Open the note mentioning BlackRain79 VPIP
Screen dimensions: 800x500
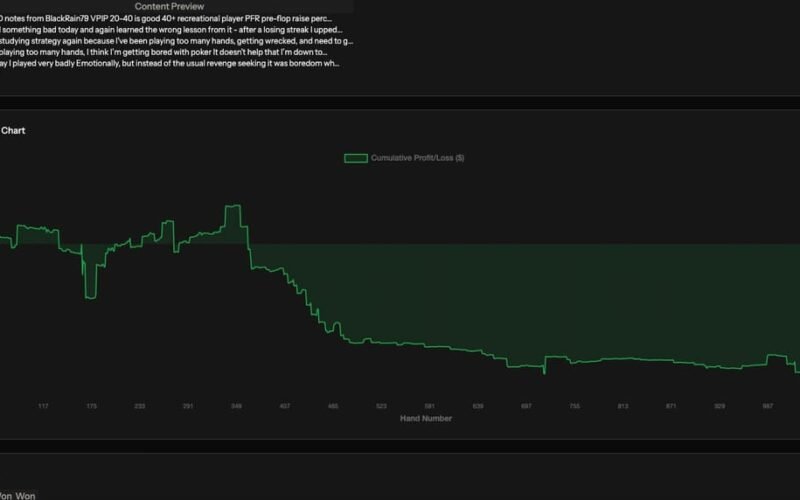tap(175, 19)
